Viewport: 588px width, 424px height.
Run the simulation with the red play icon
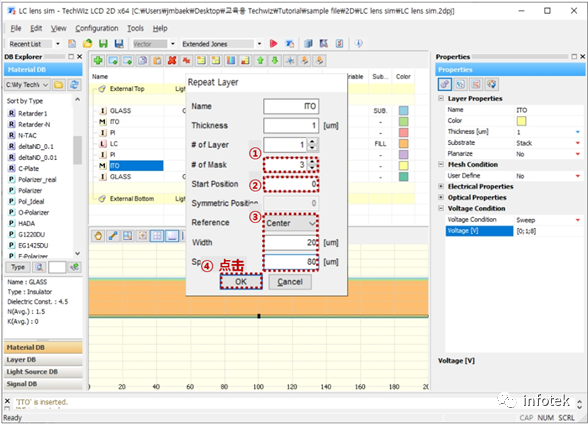(273, 43)
